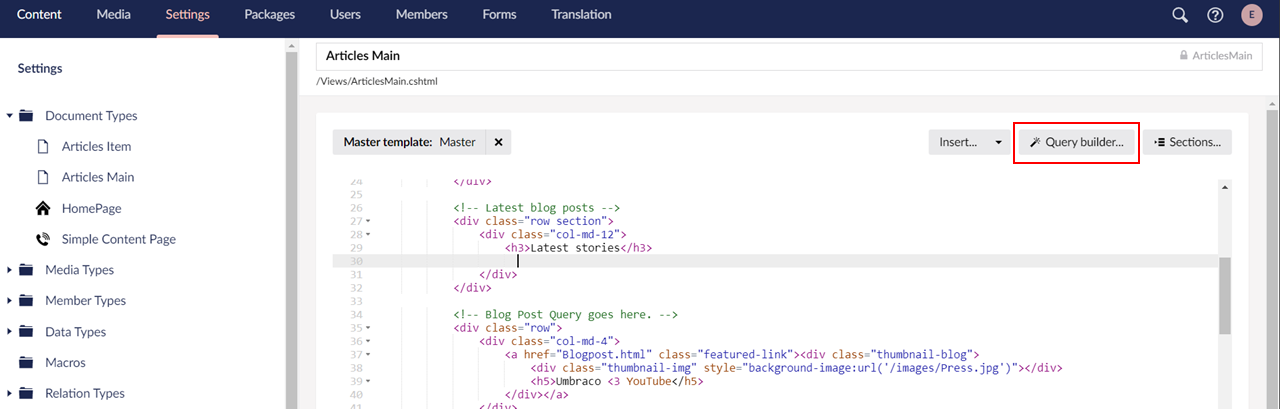The width and height of the screenshot is (1280, 409).
Task: Click the Document Types folder icon
Action: [27, 116]
